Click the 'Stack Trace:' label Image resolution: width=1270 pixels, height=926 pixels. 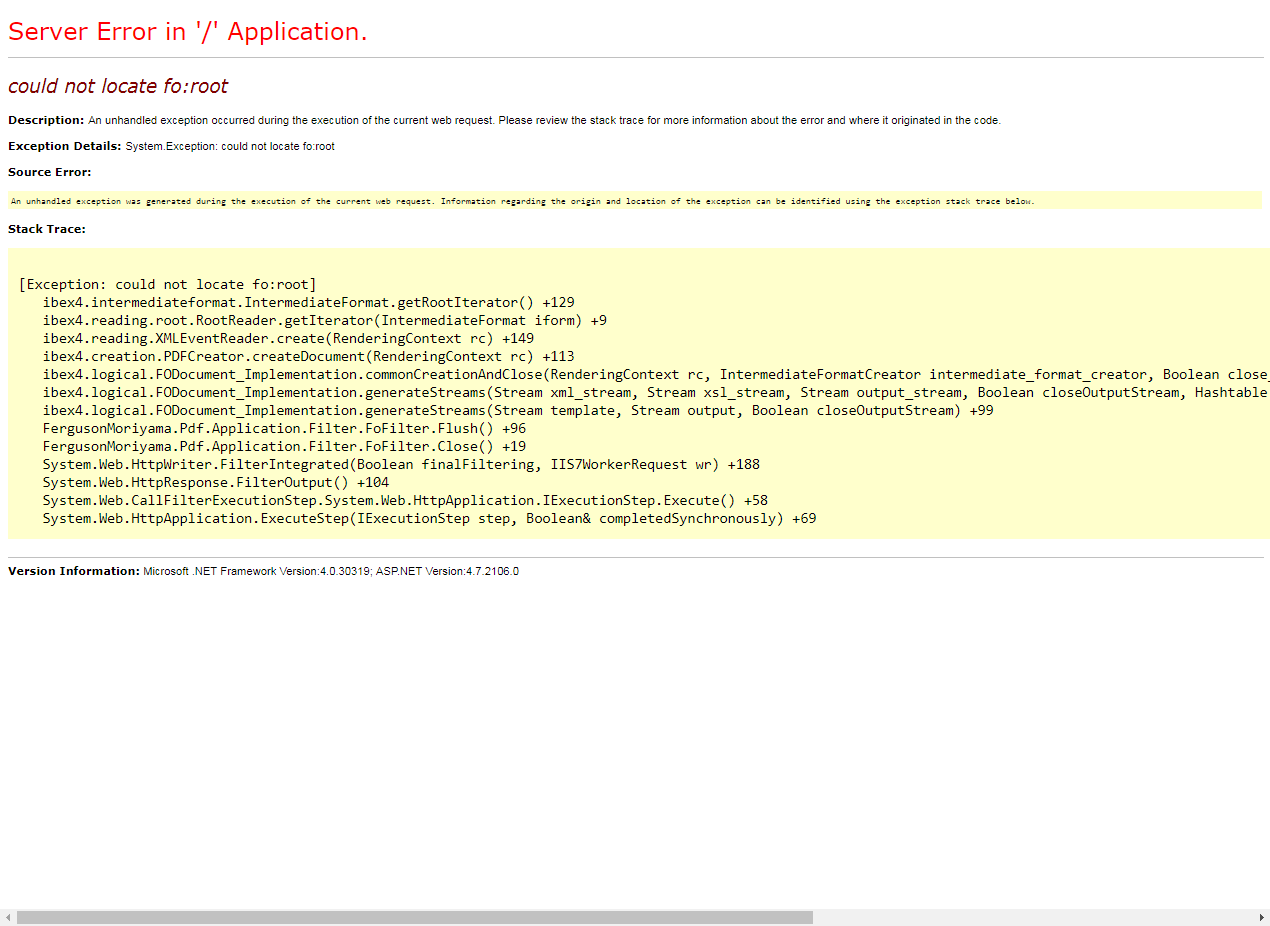pos(47,229)
